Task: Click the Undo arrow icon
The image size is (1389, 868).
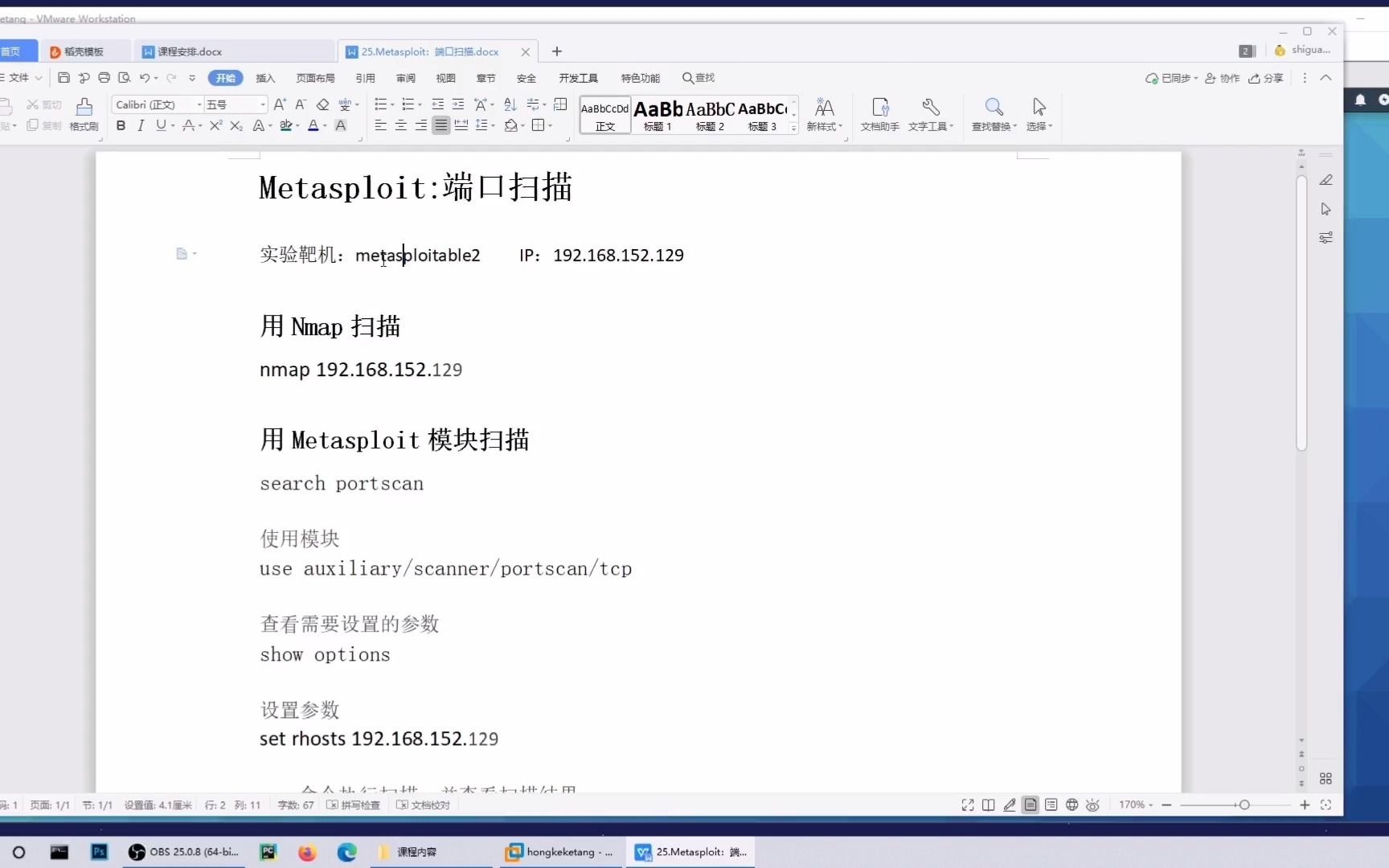Action: coord(145,78)
